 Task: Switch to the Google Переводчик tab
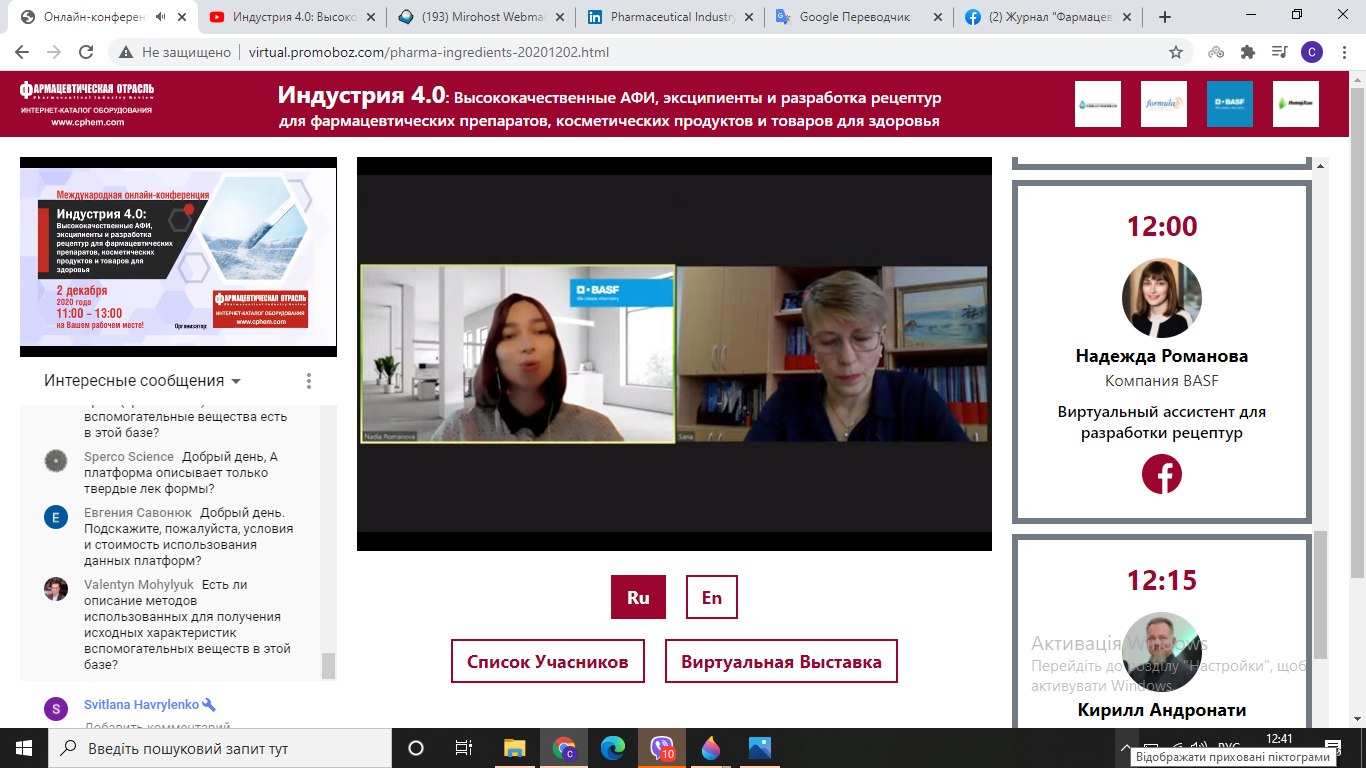[855, 17]
